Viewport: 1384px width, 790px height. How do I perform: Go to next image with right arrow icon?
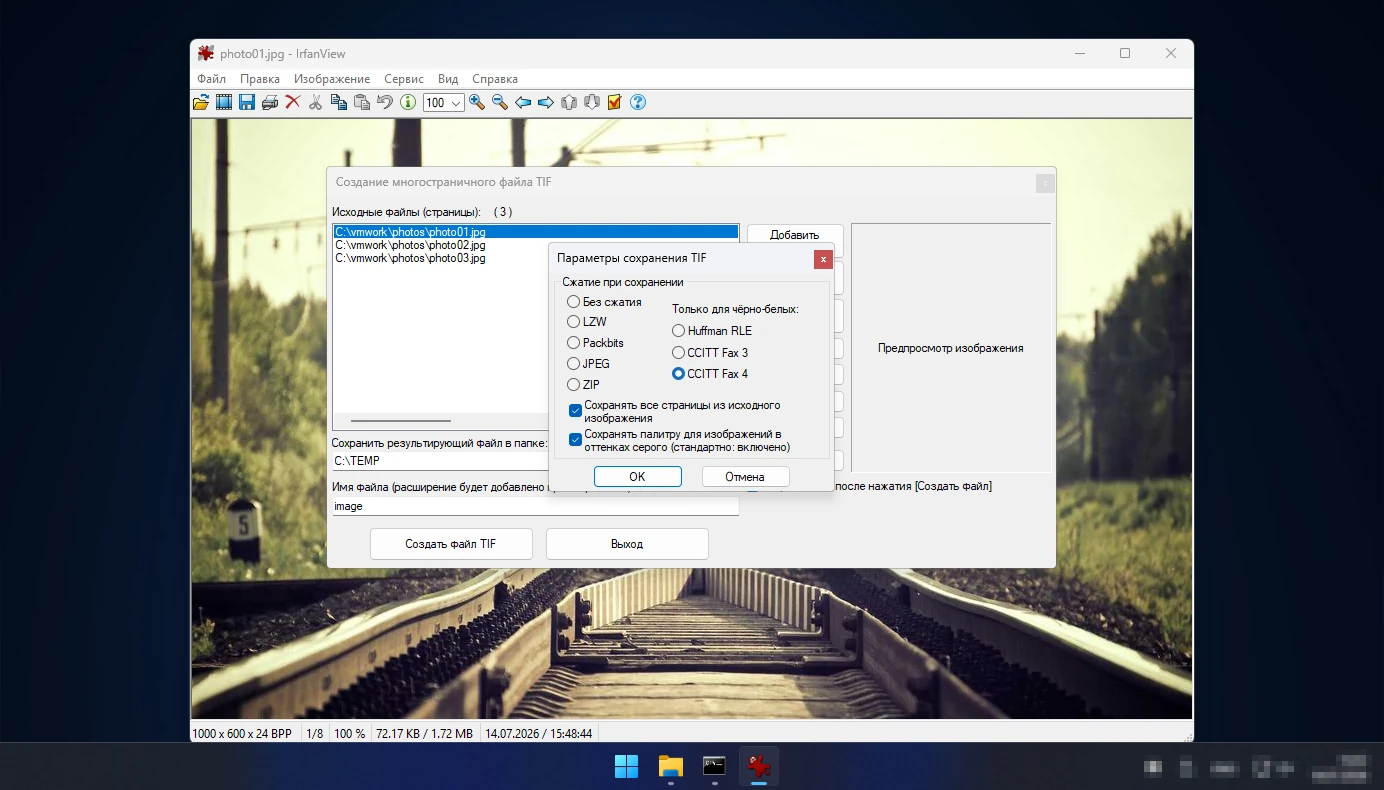click(546, 102)
